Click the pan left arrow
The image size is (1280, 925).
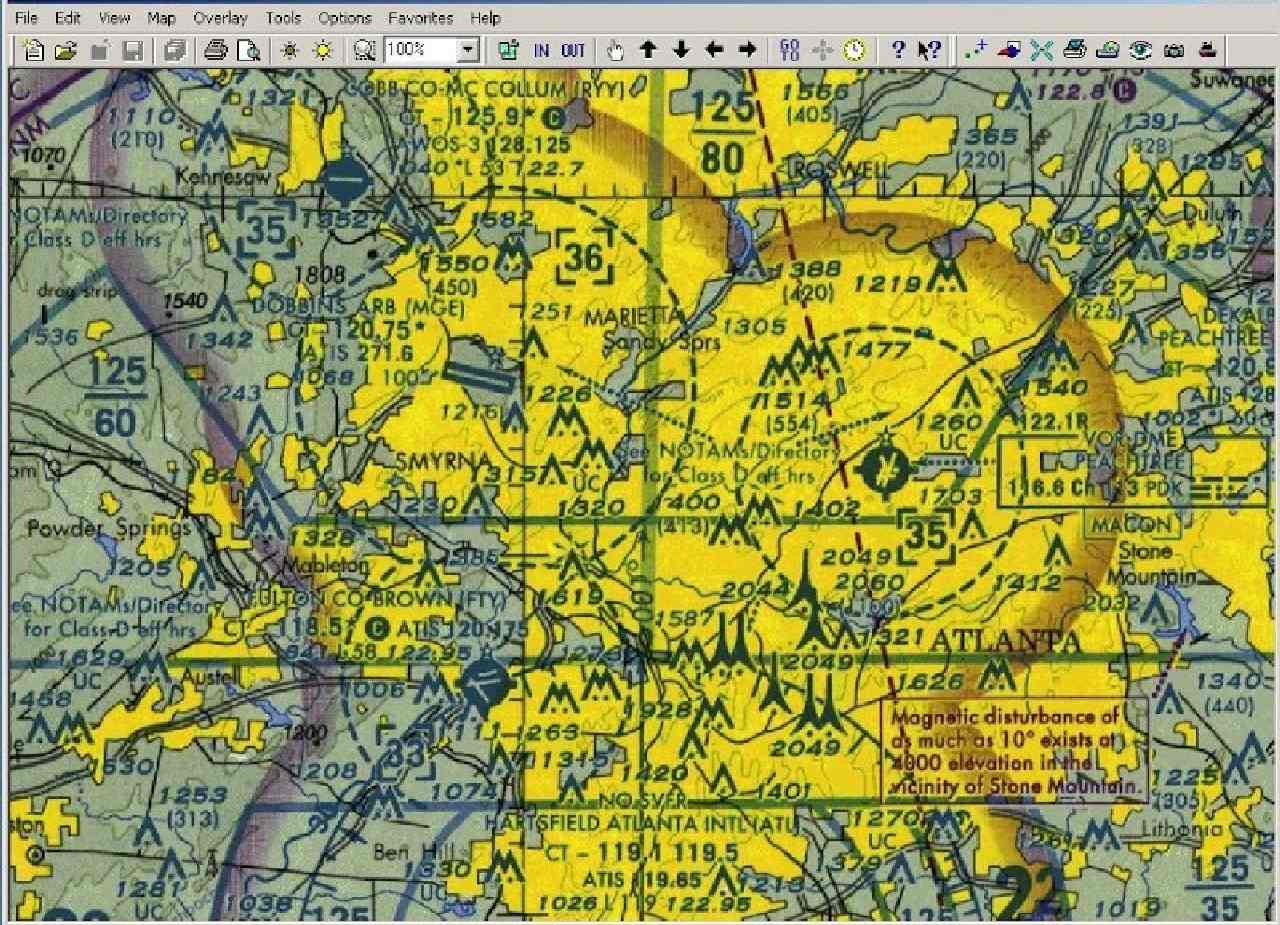click(x=714, y=50)
